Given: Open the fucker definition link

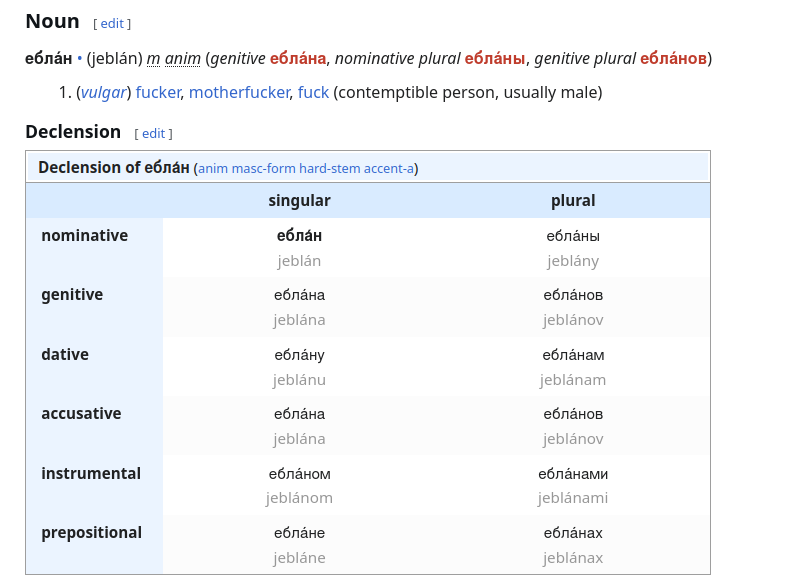Looking at the screenshot, I should click(x=158, y=92).
